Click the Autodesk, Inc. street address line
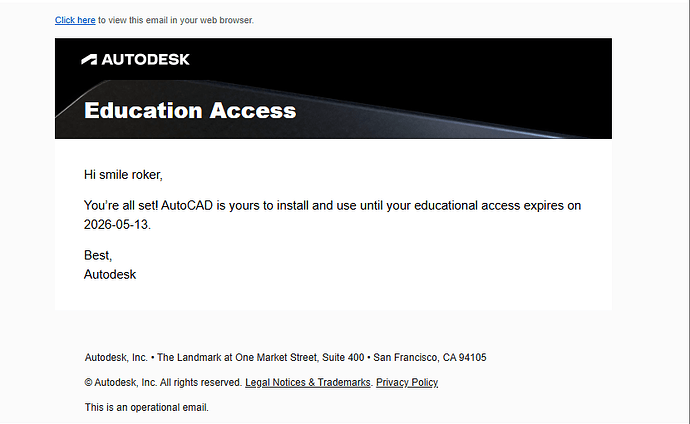This screenshot has height=424, width=690. [286, 358]
